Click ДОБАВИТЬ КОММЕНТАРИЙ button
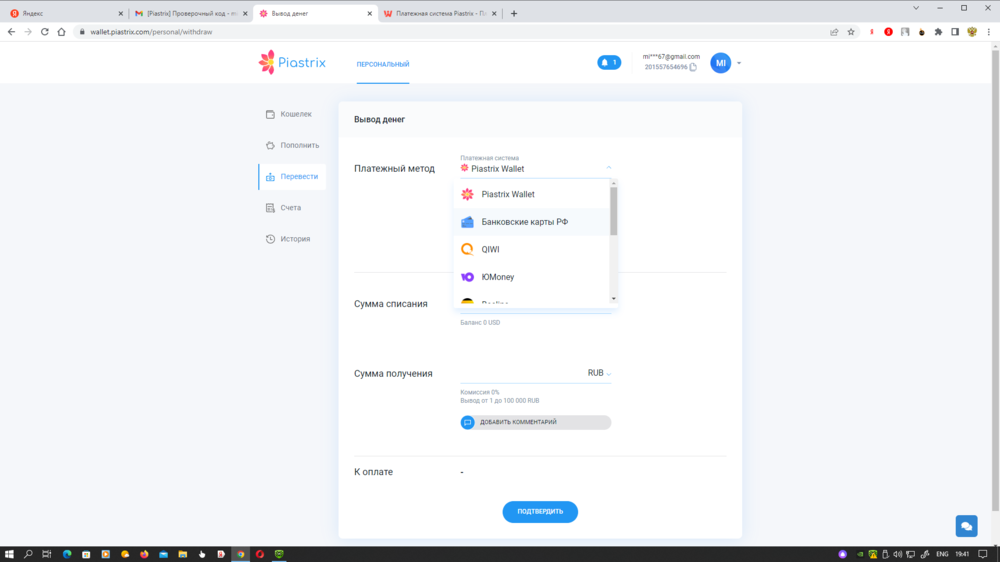 (535, 422)
